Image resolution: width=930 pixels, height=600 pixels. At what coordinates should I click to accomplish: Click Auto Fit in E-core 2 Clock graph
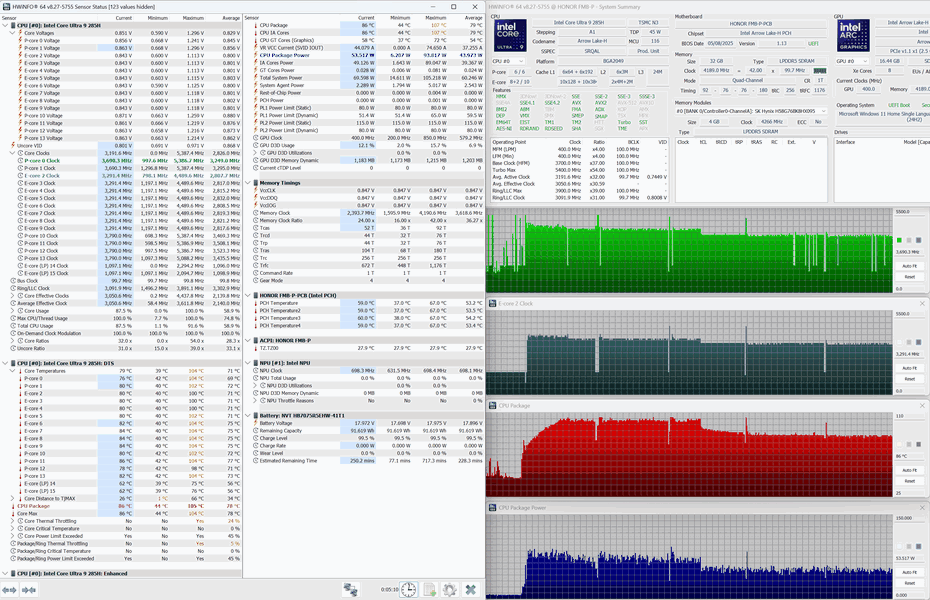pos(909,368)
